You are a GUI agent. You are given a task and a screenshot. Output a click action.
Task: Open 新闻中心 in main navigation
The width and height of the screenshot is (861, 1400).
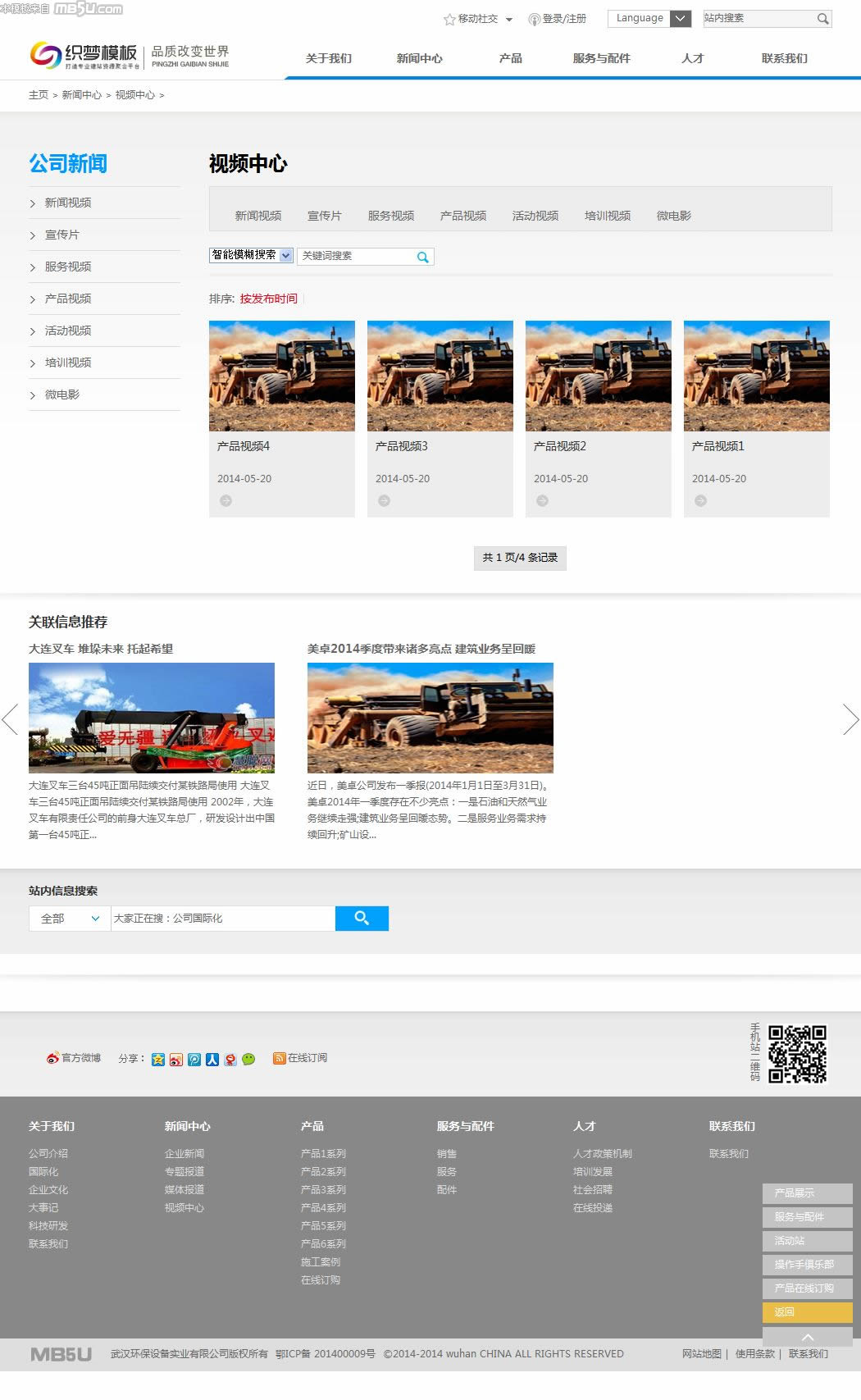(x=419, y=58)
